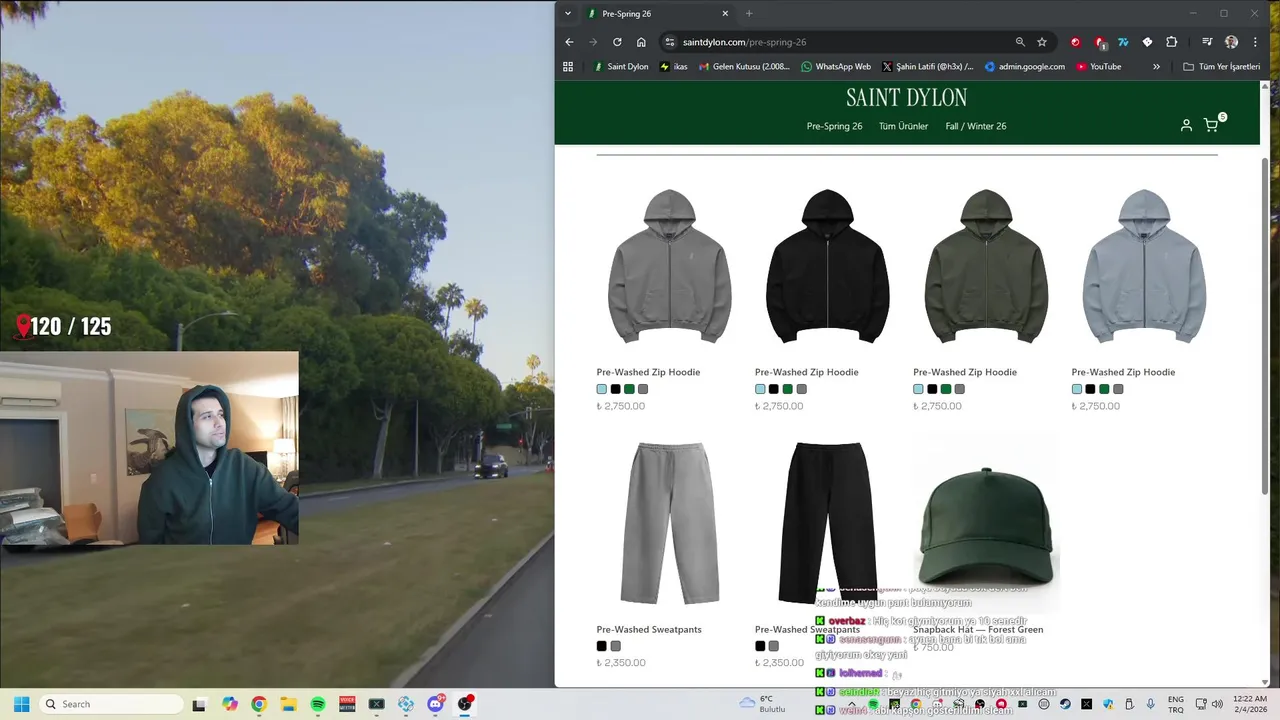Go to the browser home page
The image size is (1280, 720).
[x=641, y=42]
